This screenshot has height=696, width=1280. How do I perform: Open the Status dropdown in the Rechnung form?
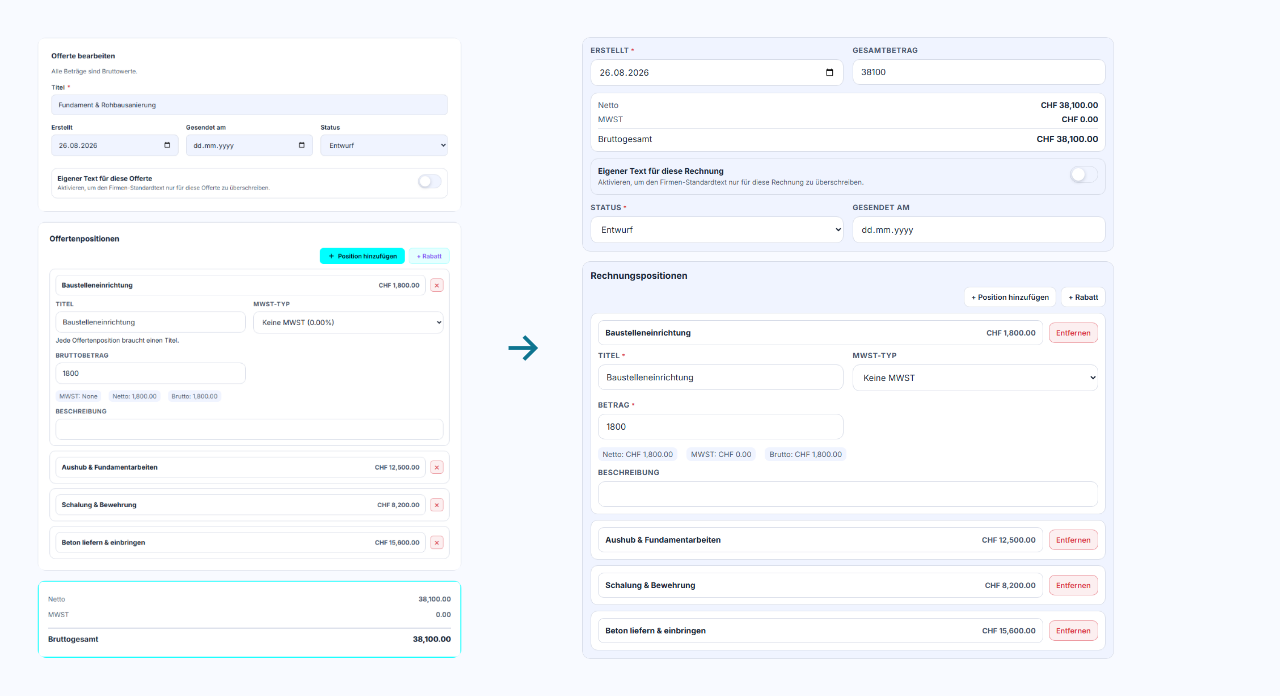pyautogui.click(x=717, y=230)
